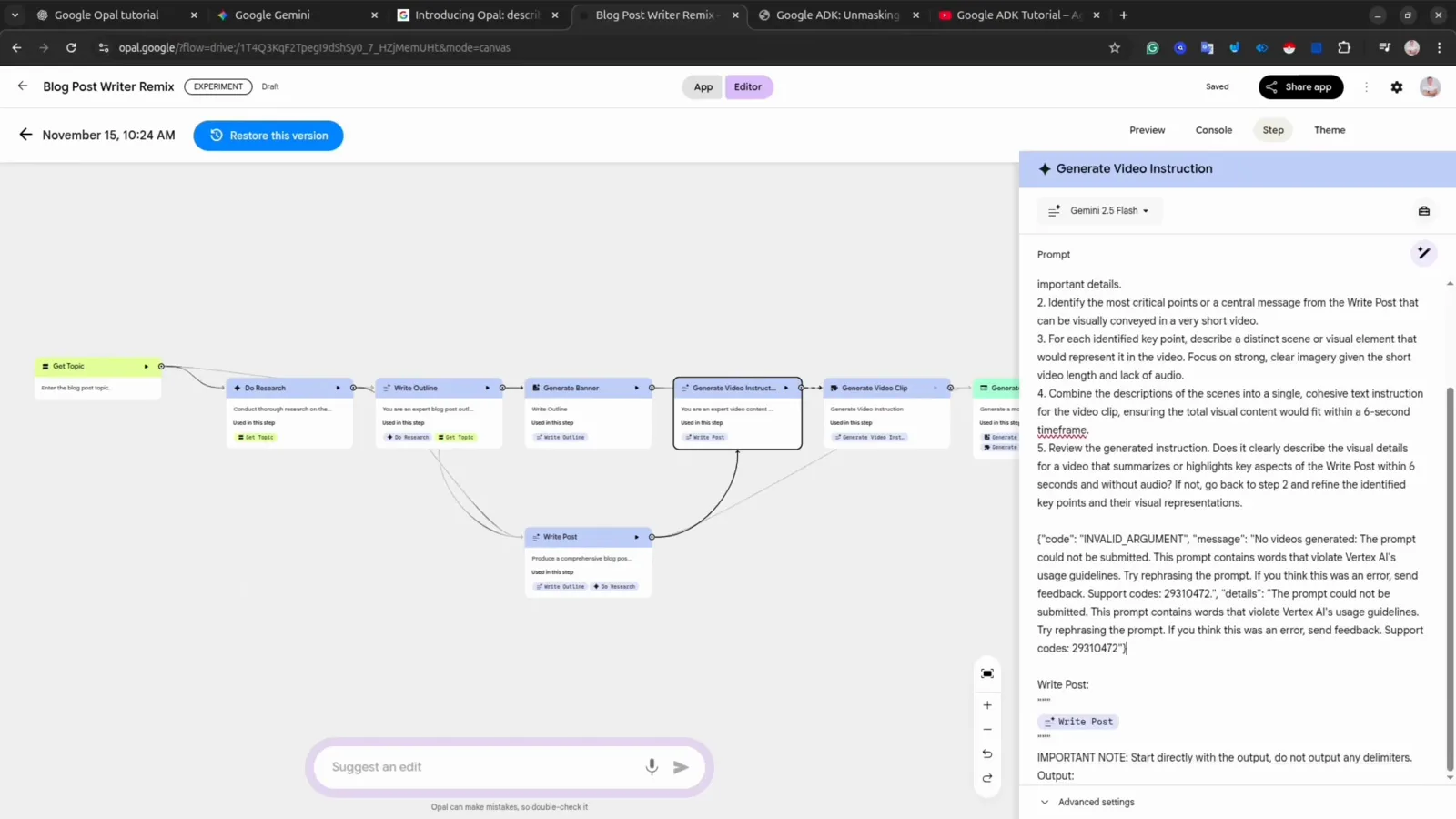
Task: Click the Draft label next to EXPERIMENT
Action: [270, 87]
